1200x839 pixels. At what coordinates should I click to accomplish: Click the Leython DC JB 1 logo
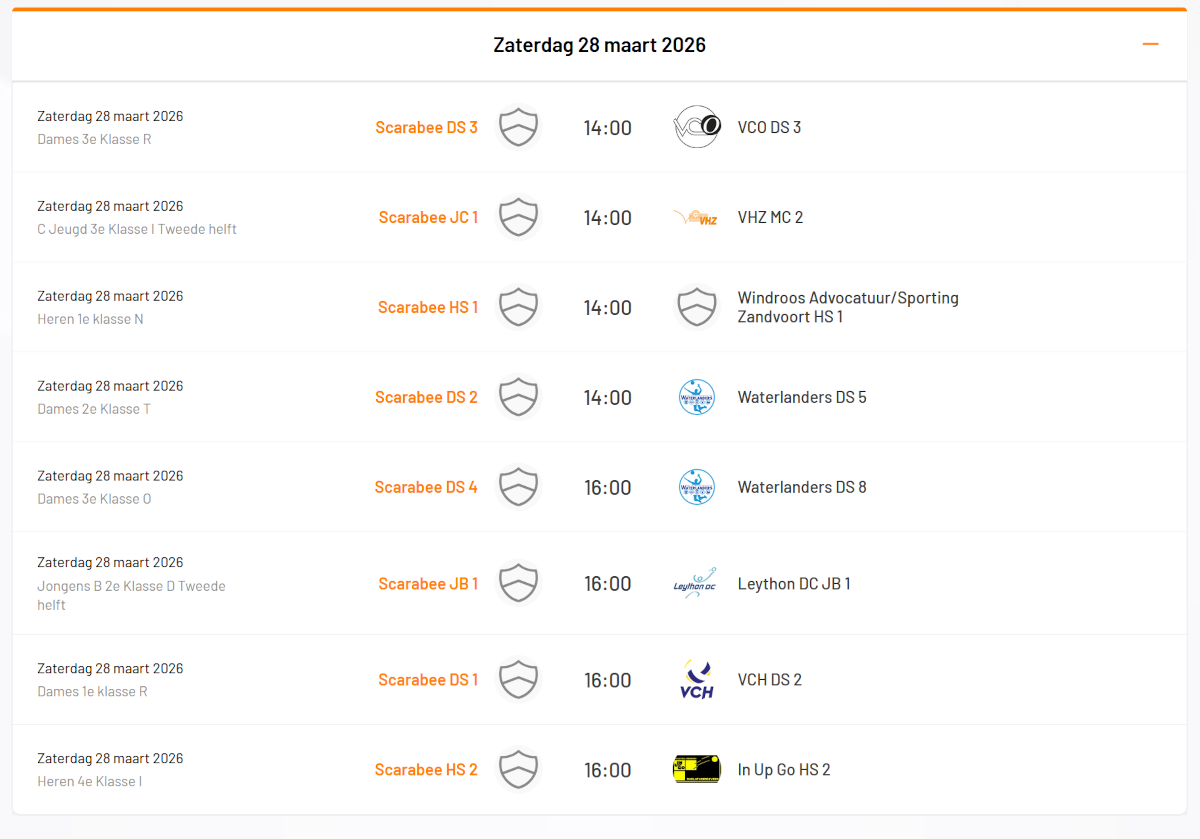point(696,584)
